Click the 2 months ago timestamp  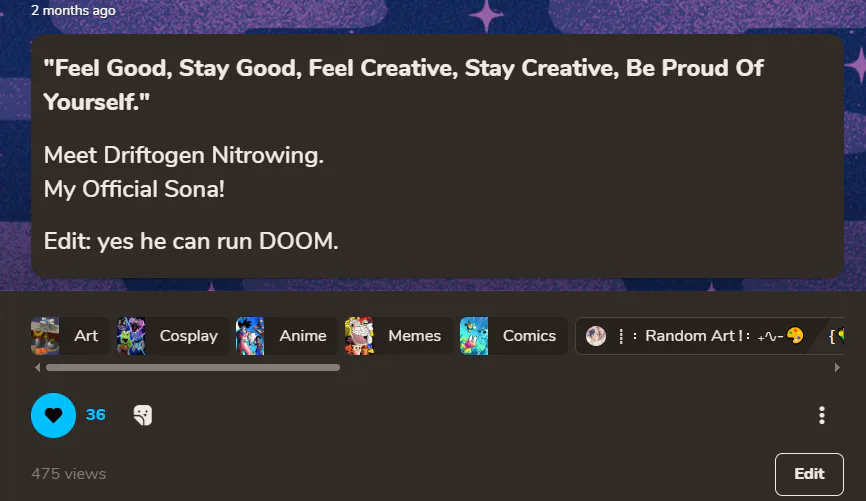[73, 10]
